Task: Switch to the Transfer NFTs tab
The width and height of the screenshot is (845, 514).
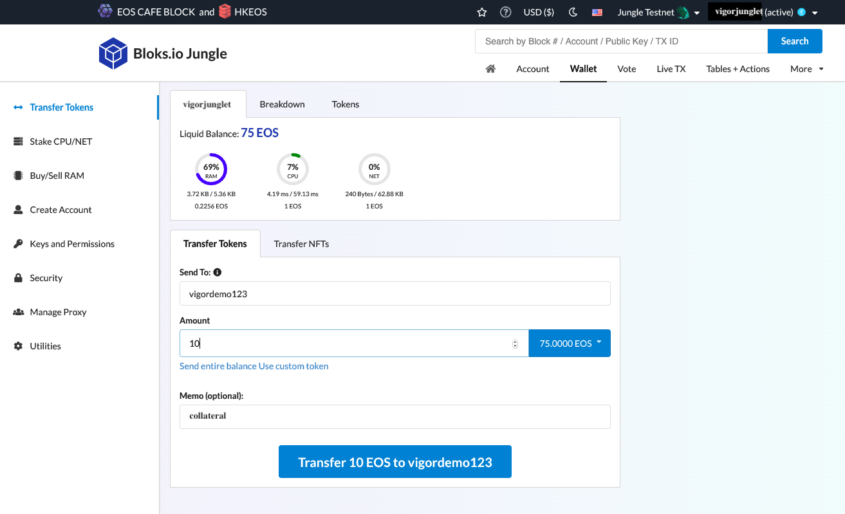Action: pyautogui.click(x=301, y=244)
